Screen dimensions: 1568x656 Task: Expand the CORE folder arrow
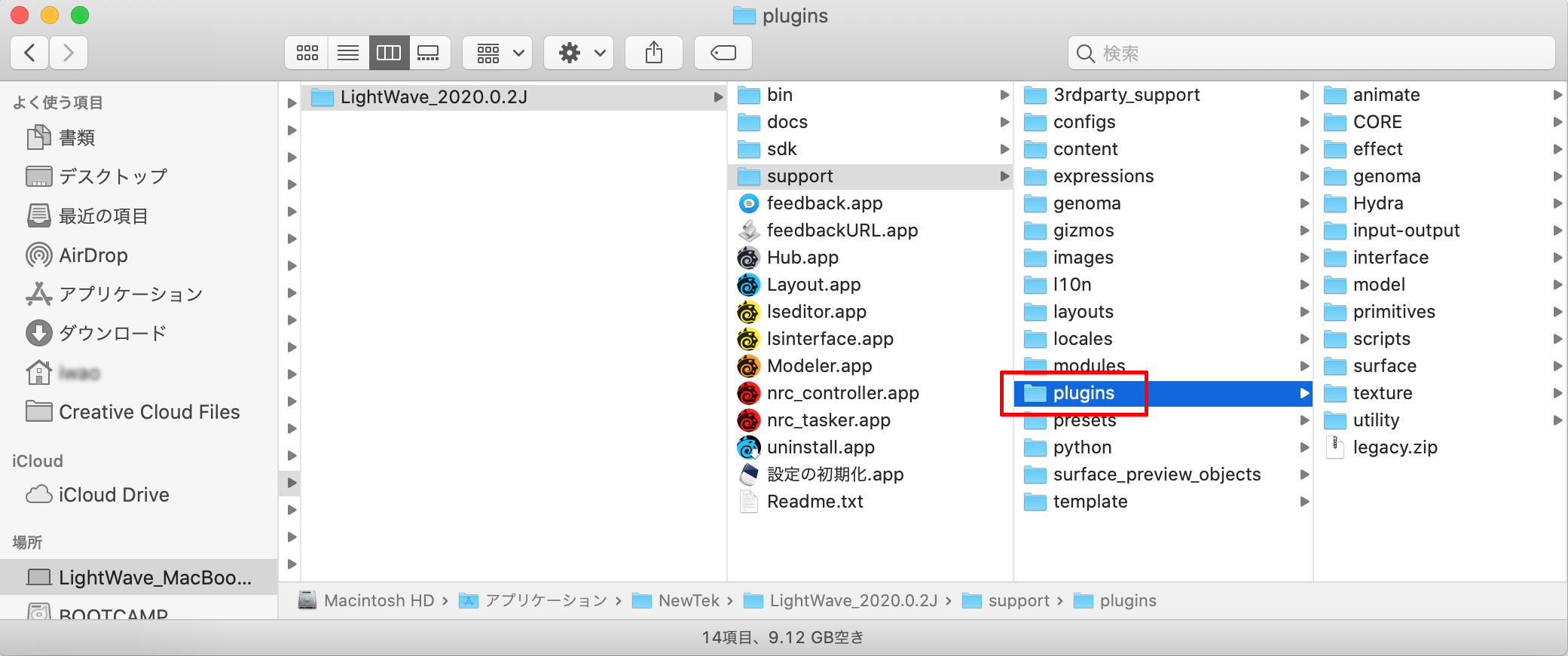coord(1557,122)
